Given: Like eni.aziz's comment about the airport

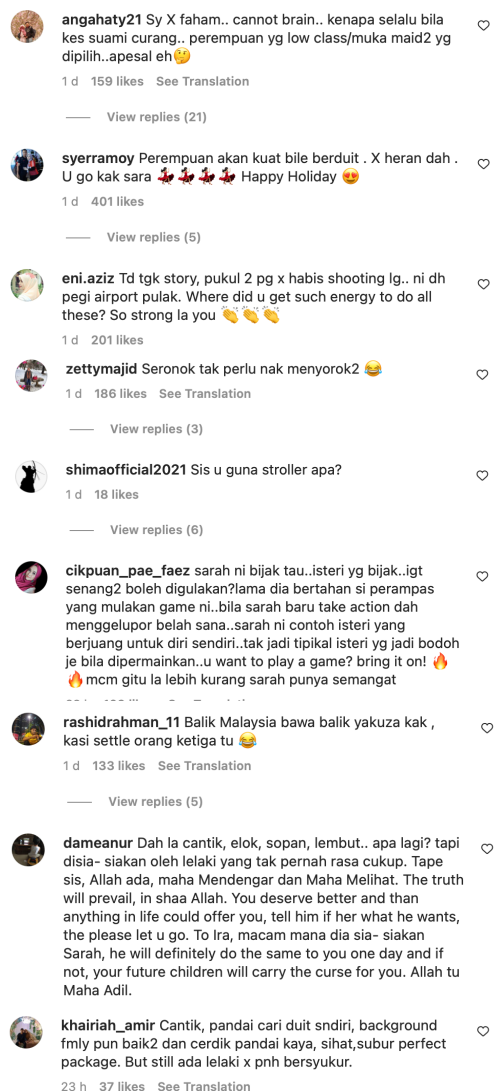Looking at the screenshot, I should (483, 284).
